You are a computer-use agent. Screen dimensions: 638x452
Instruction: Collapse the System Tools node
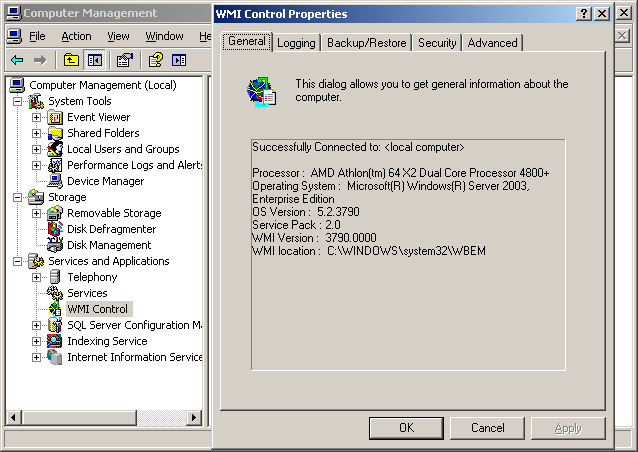coord(17,101)
